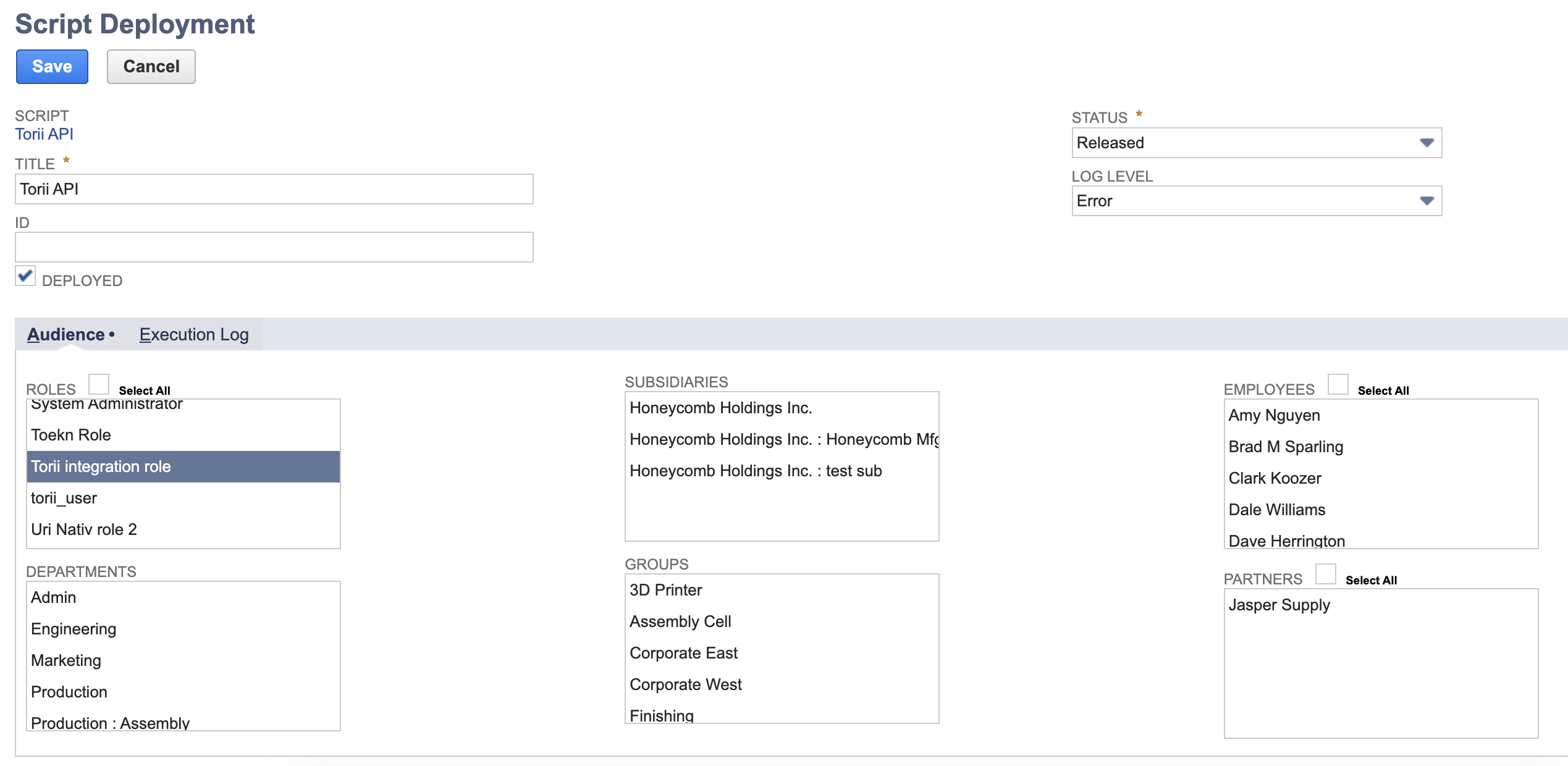This screenshot has width=1568, height=766.
Task: Check Select All for Roles
Action: [99, 384]
